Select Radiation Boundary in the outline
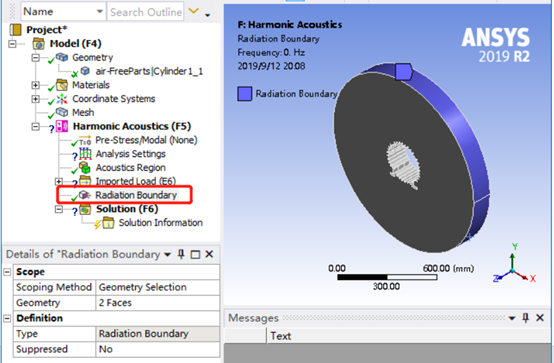This screenshot has width=554, height=363. [x=136, y=195]
